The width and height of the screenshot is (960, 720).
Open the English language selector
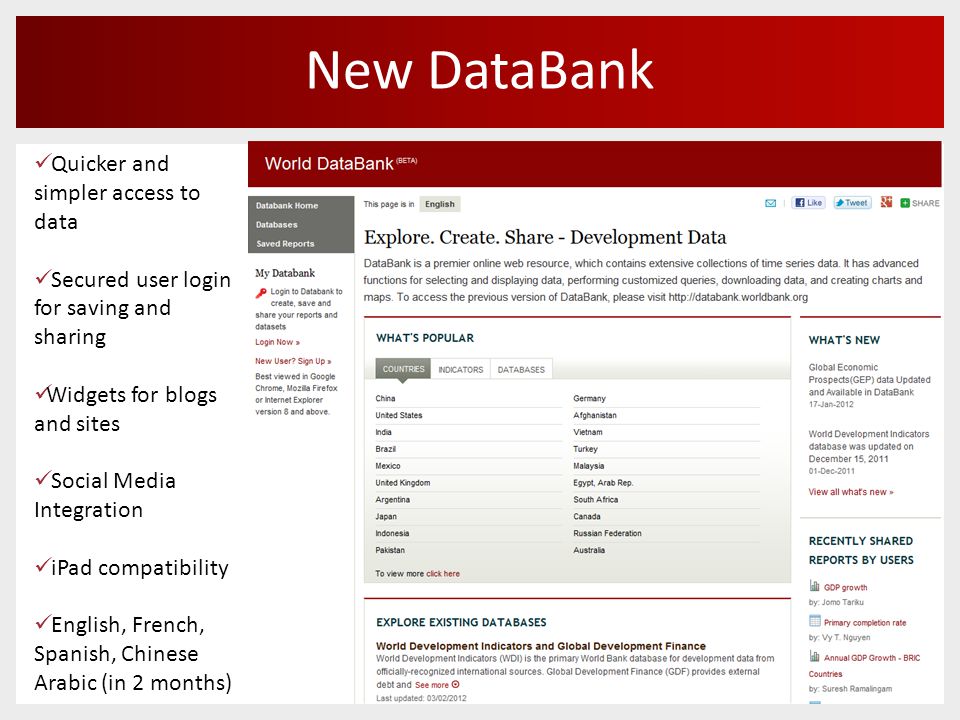pos(440,204)
